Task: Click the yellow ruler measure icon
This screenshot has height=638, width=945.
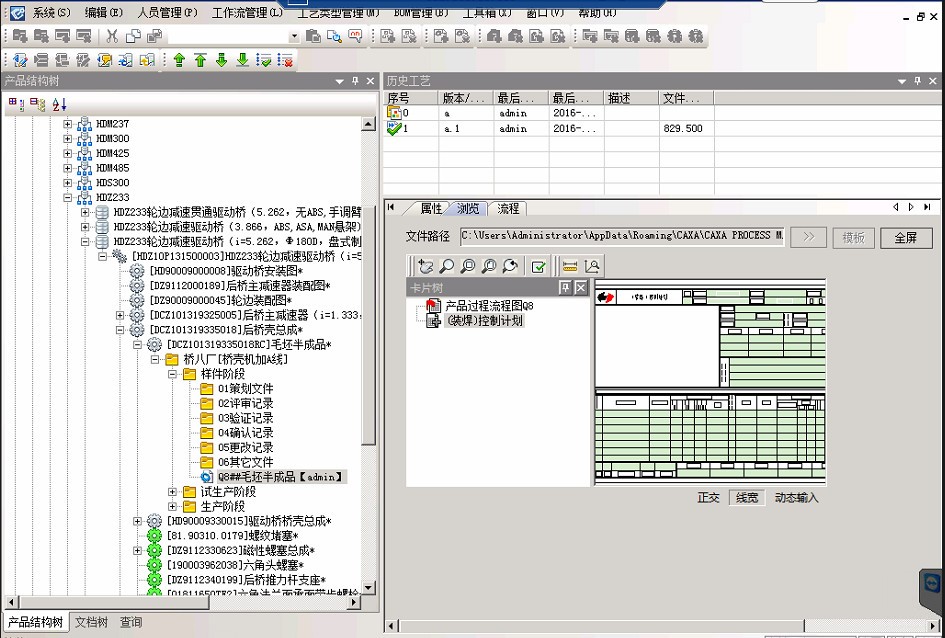Action: pos(570,266)
